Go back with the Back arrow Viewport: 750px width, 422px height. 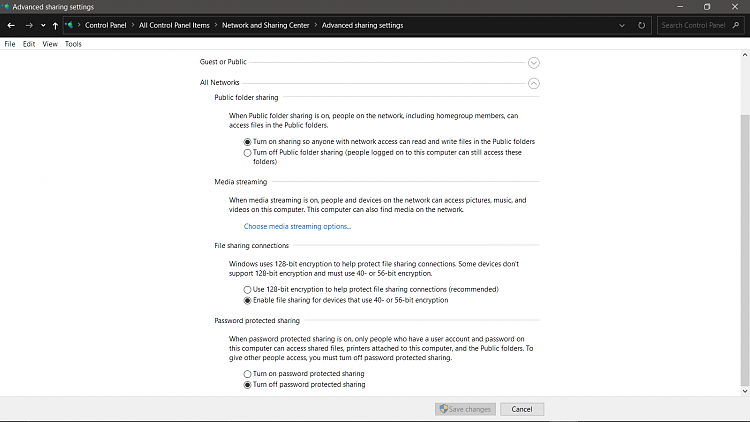pos(11,25)
